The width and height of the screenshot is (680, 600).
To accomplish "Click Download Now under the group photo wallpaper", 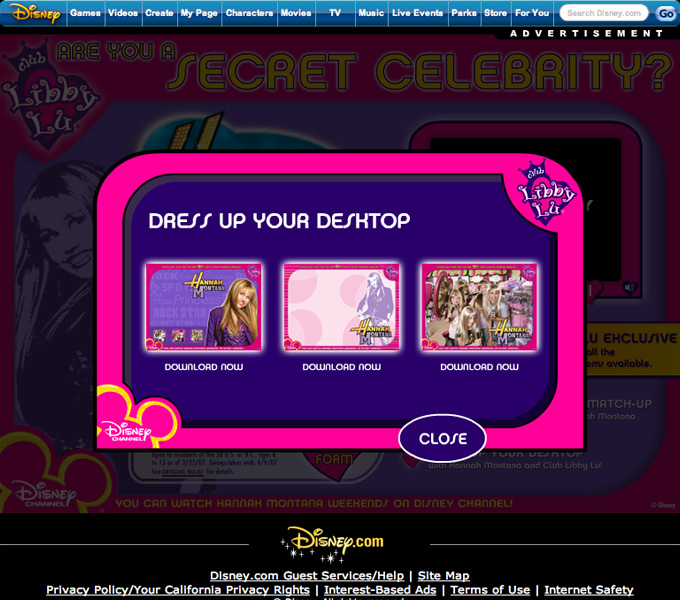I will tap(480, 367).
